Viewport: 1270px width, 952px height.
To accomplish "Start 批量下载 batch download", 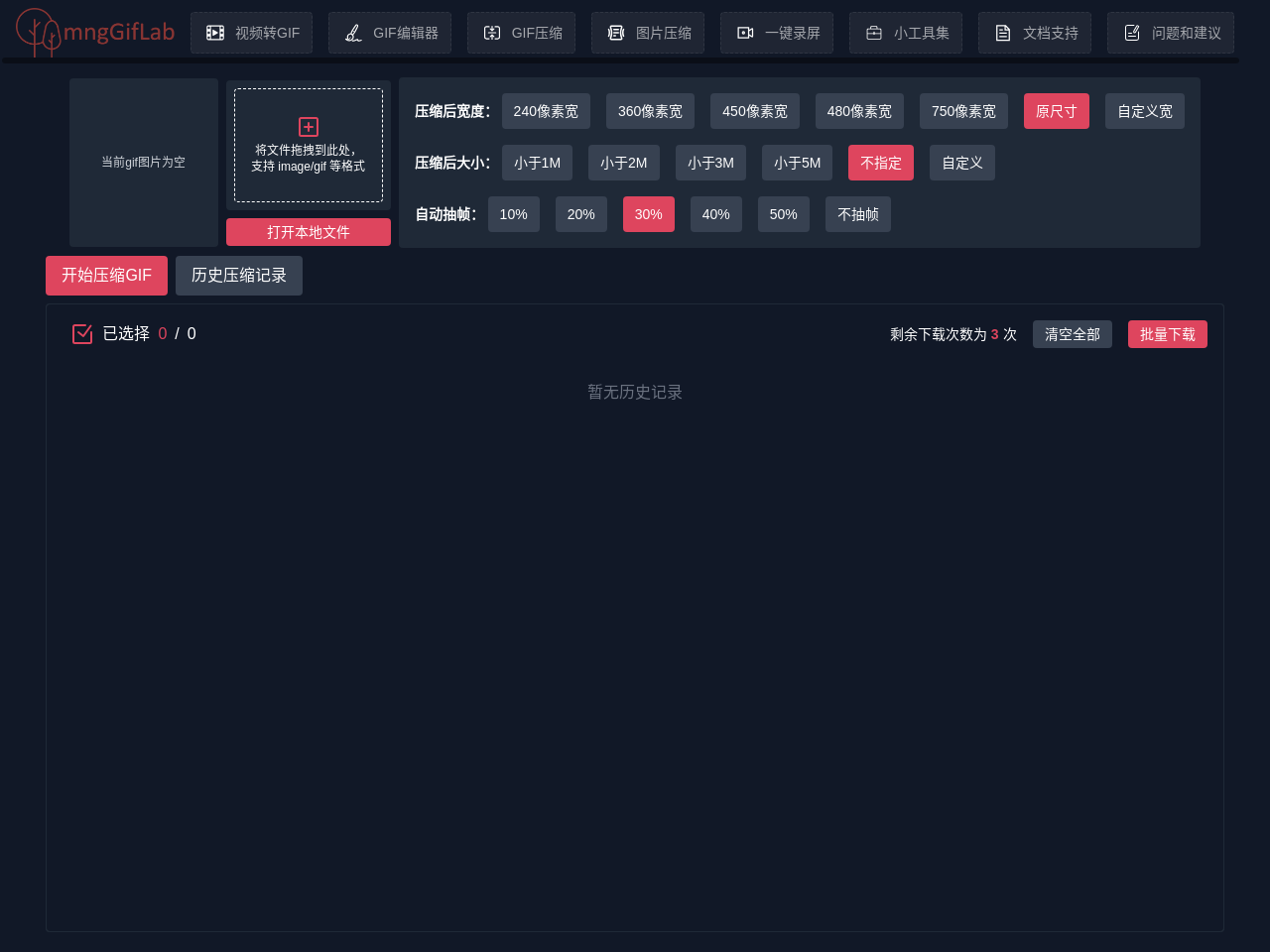I will click(1167, 334).
